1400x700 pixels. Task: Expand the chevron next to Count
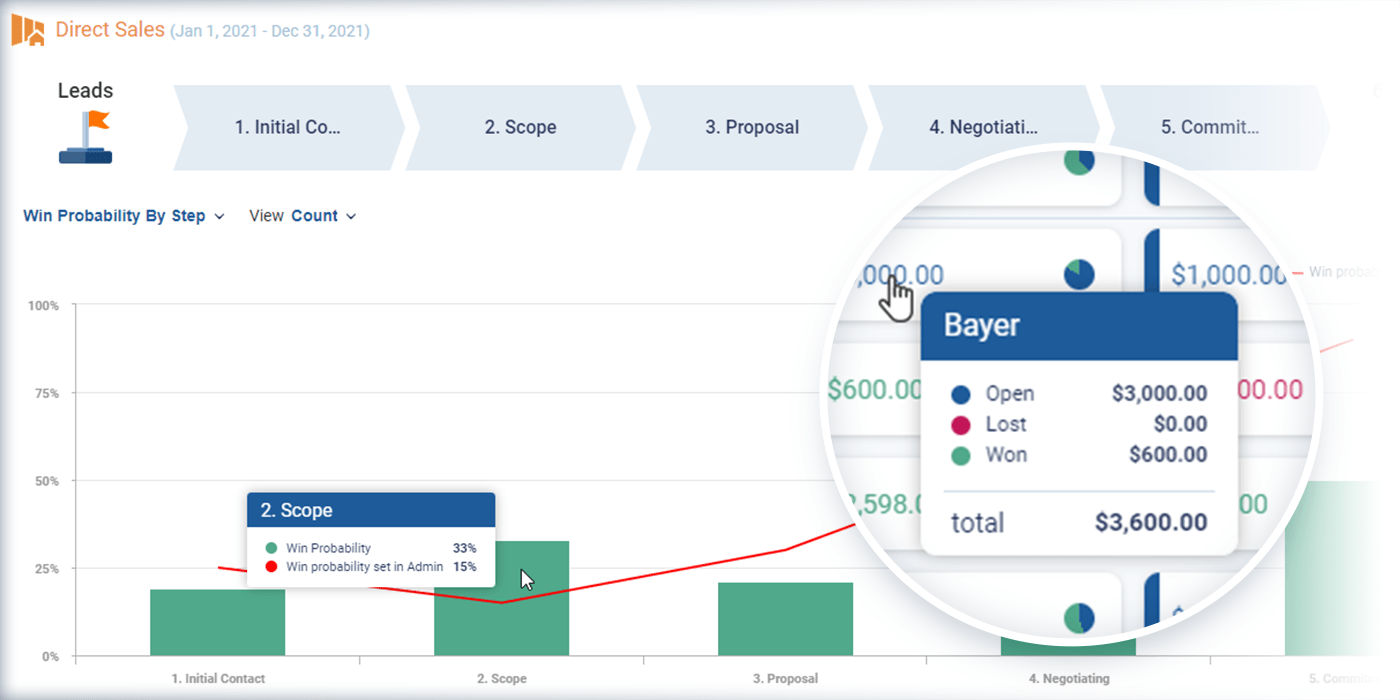351,216
